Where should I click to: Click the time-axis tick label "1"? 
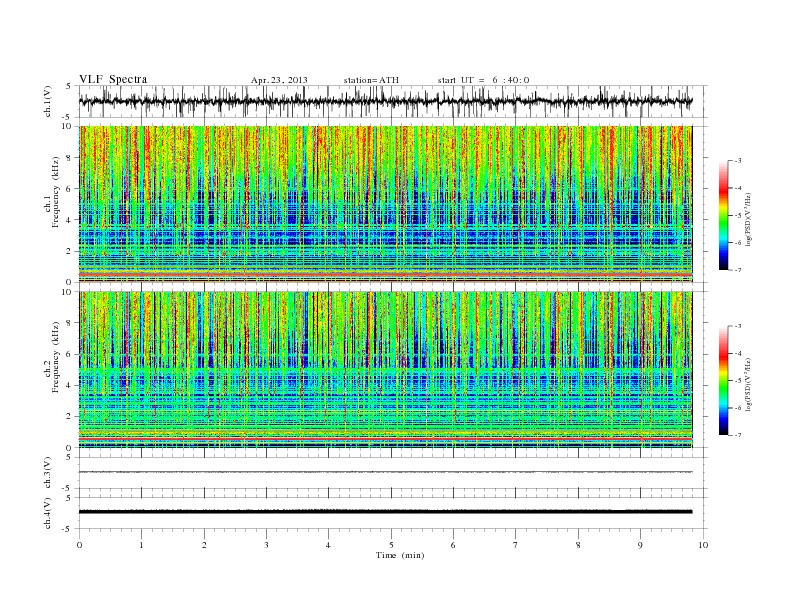[x=141, y=545]
